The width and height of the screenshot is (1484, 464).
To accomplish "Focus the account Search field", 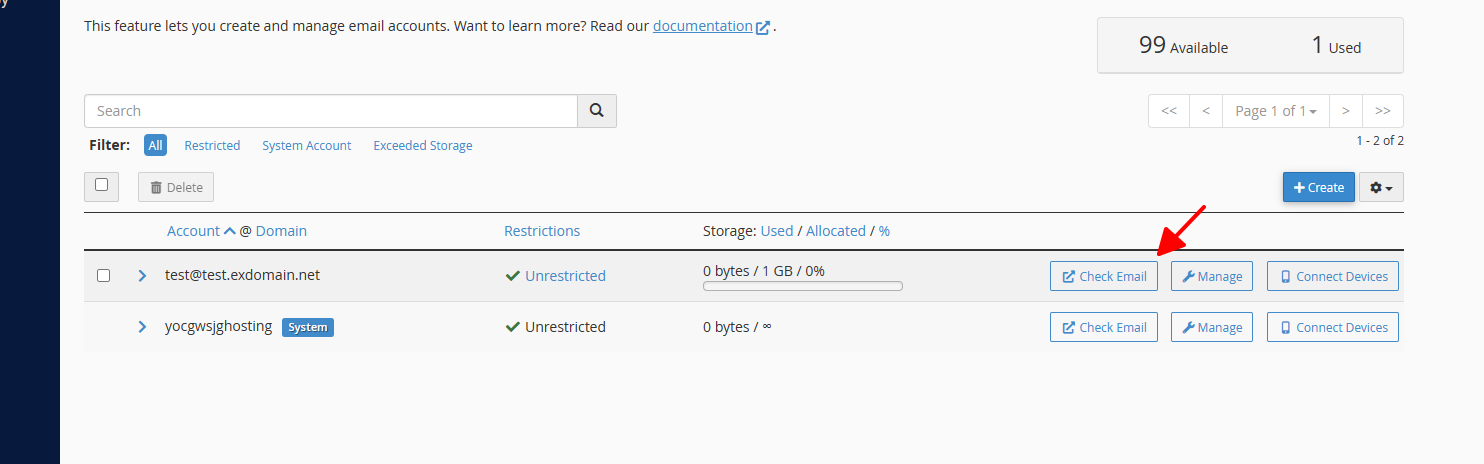I will coord(331,111).
